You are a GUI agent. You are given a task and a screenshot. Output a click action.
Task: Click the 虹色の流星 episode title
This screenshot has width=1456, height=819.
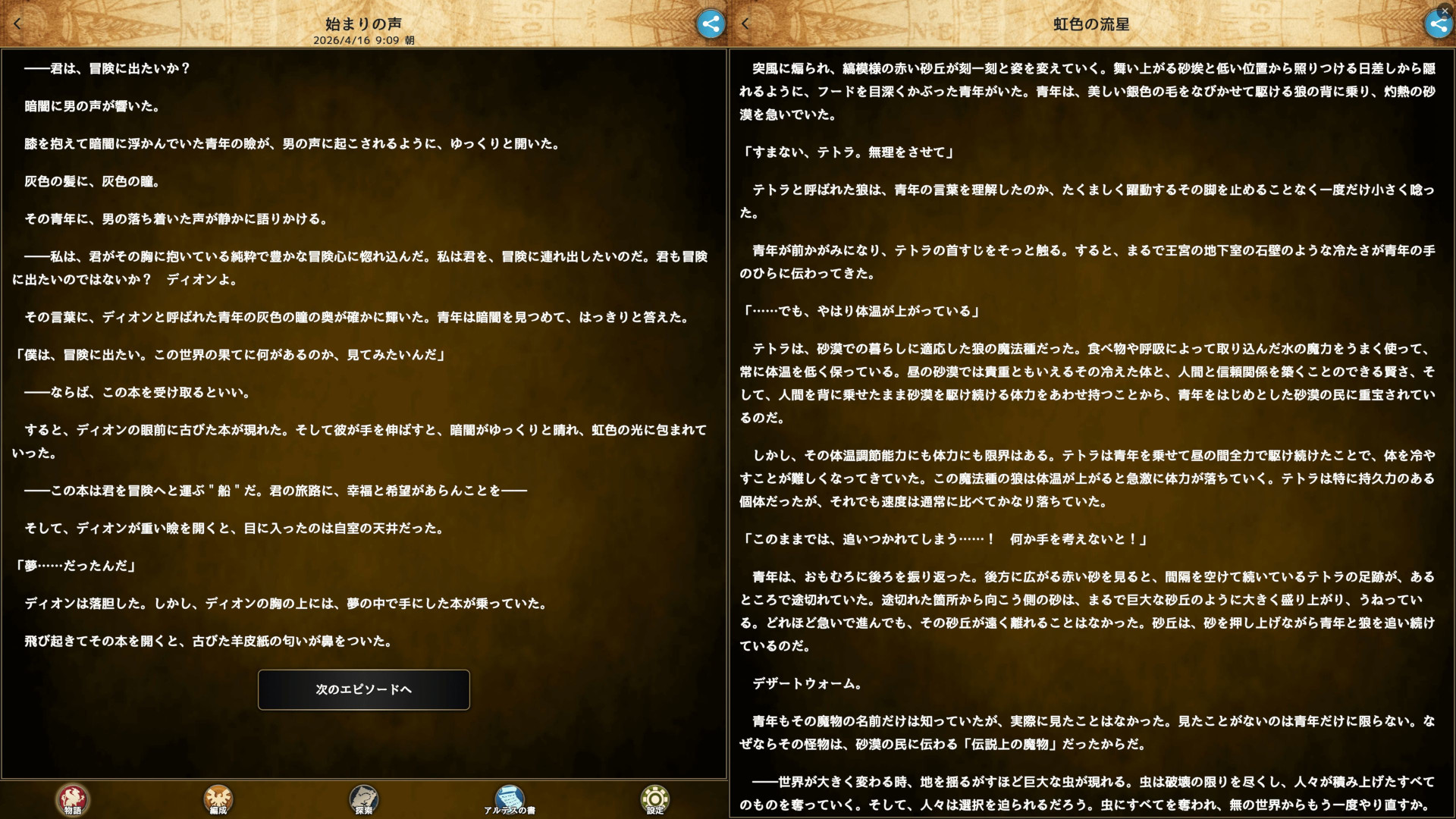[x=1091, y=24]
